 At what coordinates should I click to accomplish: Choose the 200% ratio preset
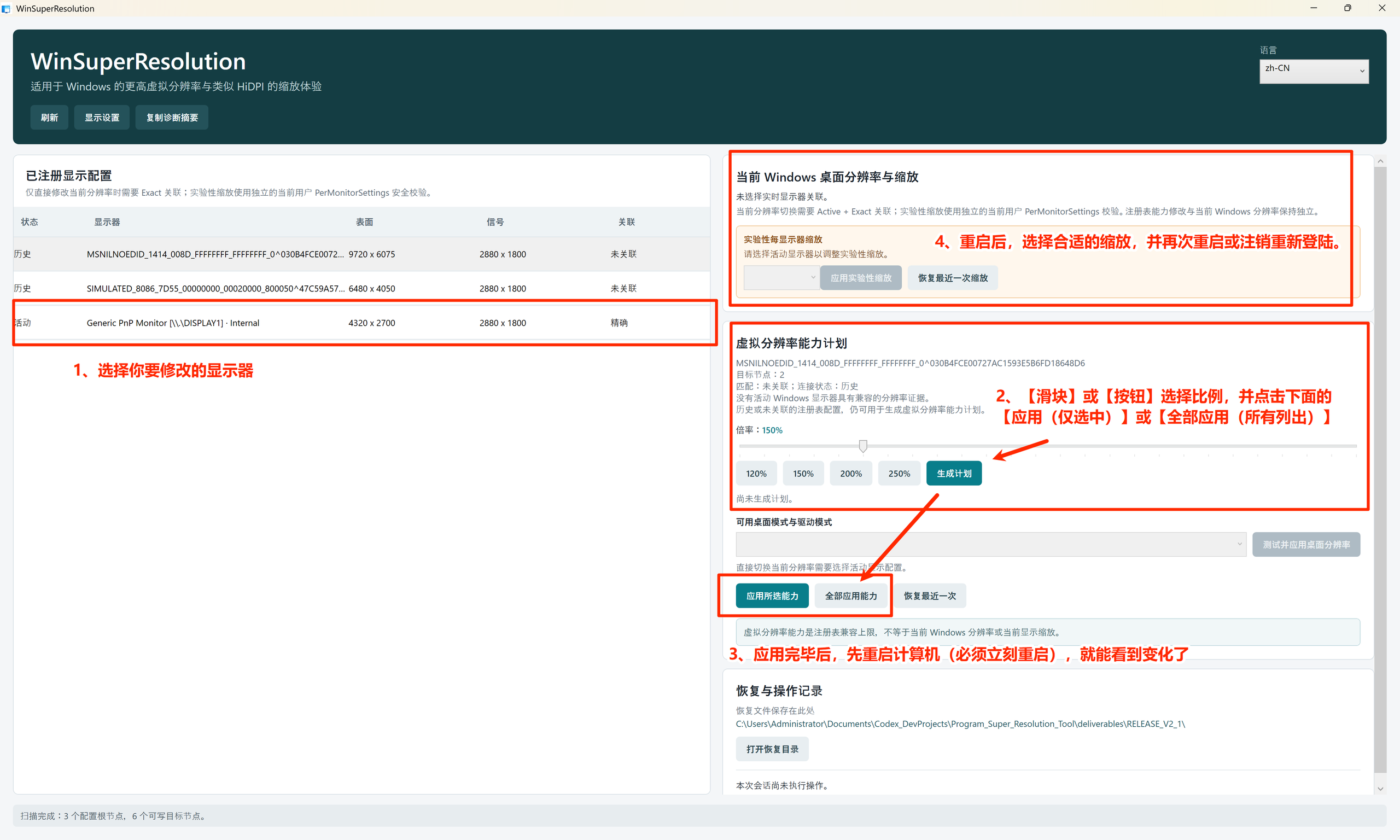pyautogui.click(x=850, y=473)
